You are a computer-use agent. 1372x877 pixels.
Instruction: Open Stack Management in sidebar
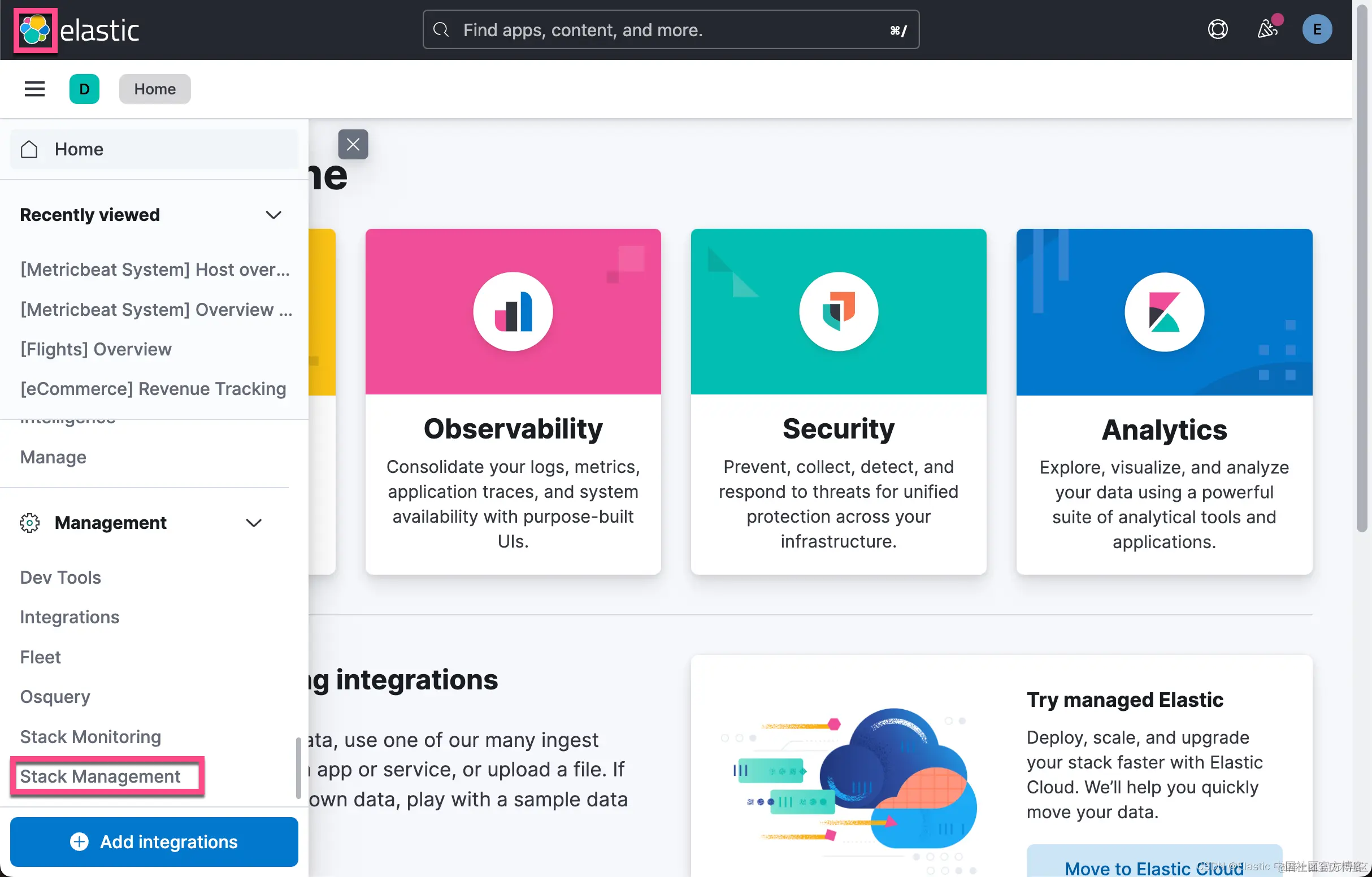pyautogui.click(x=100, y=776)
